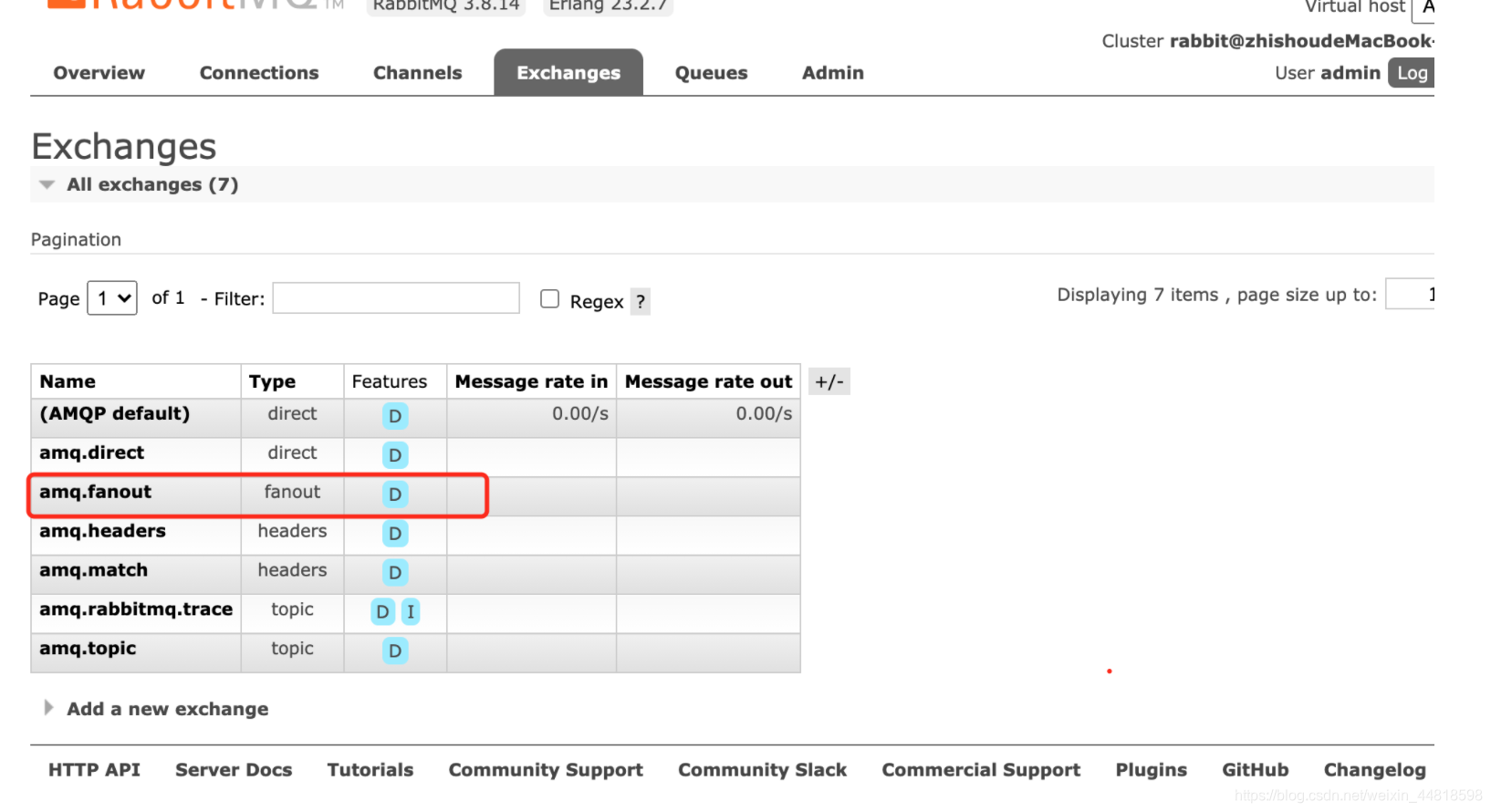1491x812 pixels.
Task: Click the D badge for amq.fanout
Action: [395, 494]
